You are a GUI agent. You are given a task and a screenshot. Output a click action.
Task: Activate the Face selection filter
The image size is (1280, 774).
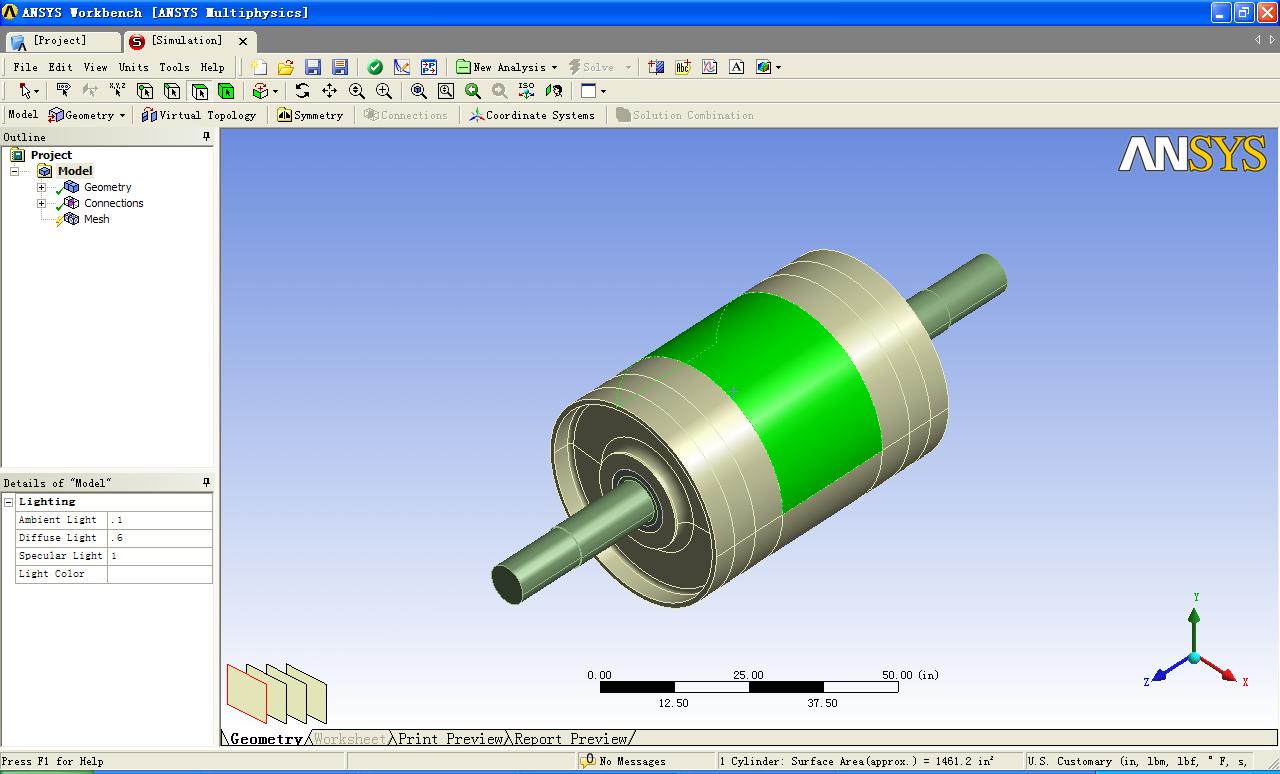pyautogui.click(x=199, y=91)
